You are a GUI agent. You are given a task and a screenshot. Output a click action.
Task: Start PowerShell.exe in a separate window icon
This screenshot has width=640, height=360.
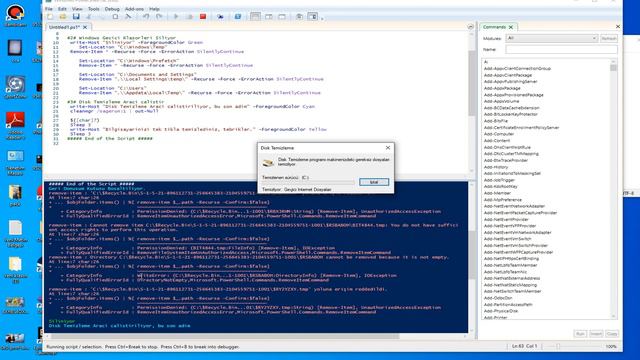238,17
